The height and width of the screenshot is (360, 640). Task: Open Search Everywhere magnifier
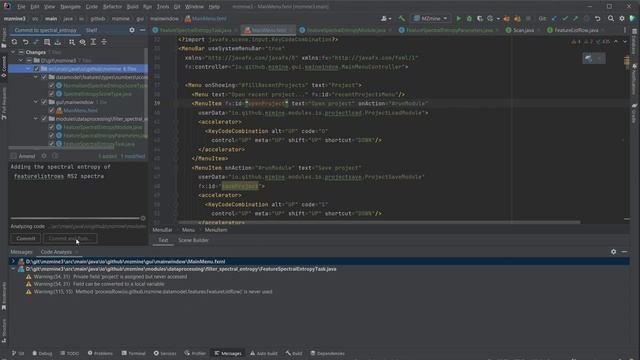coord(611,18)
